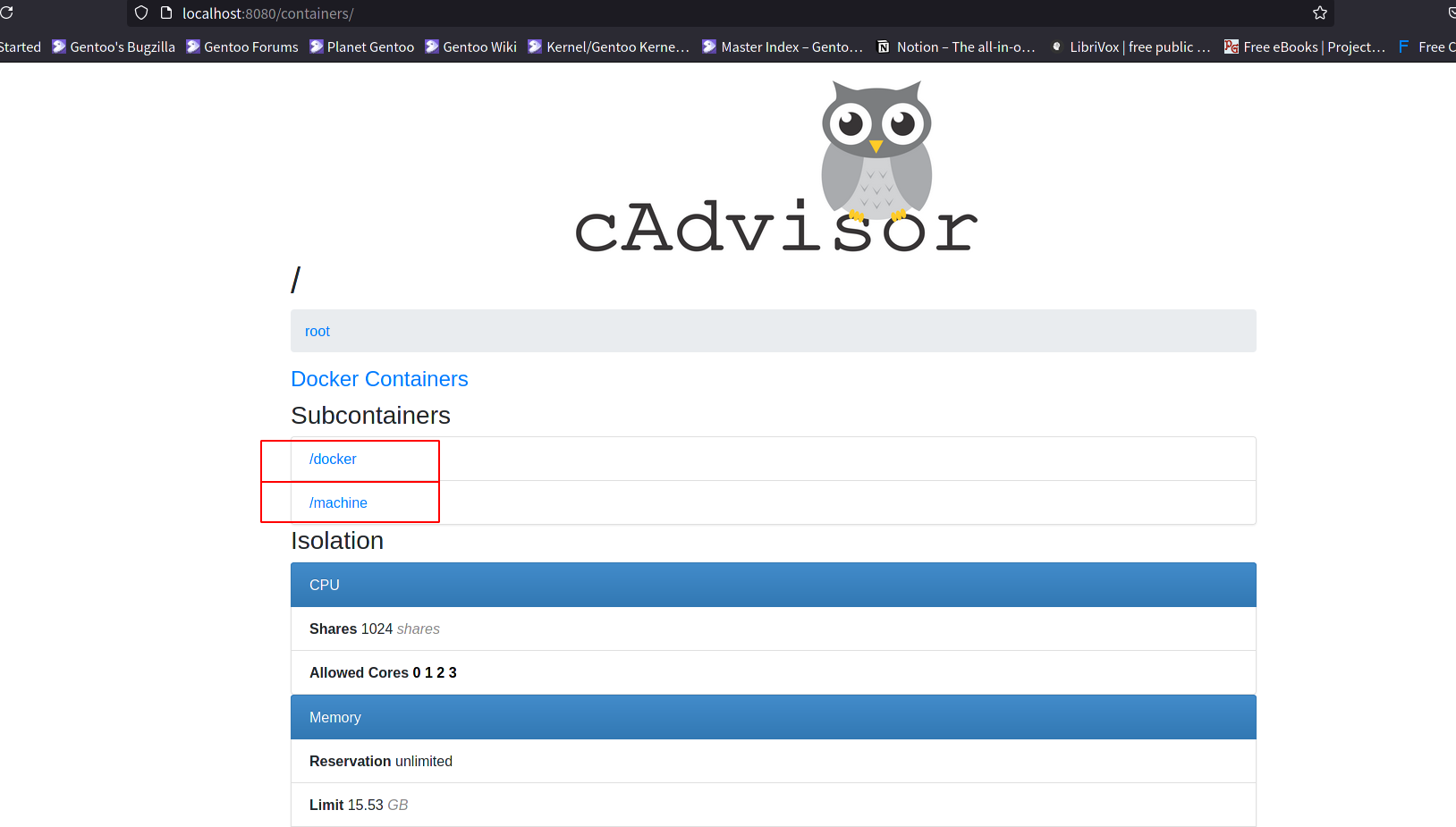Click the CPU panel header
The width and height of the screenshot is (1456, 827).
(774, 585)
